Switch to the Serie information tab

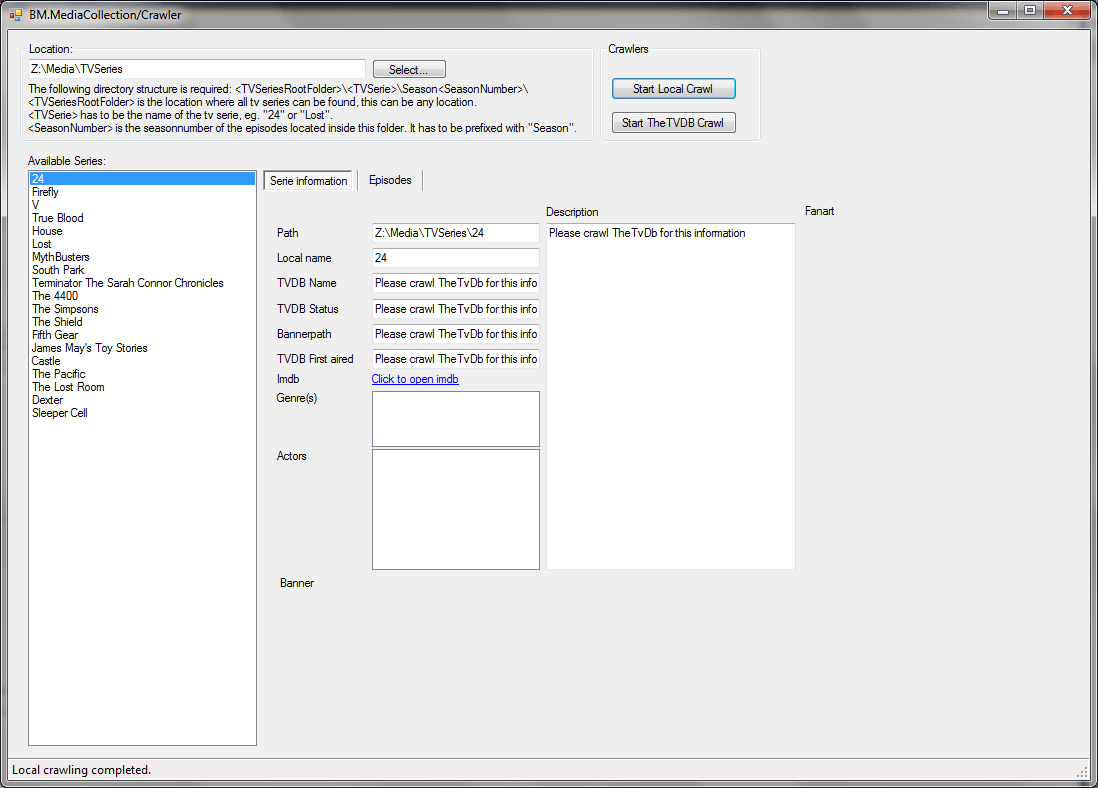point(308,181)
